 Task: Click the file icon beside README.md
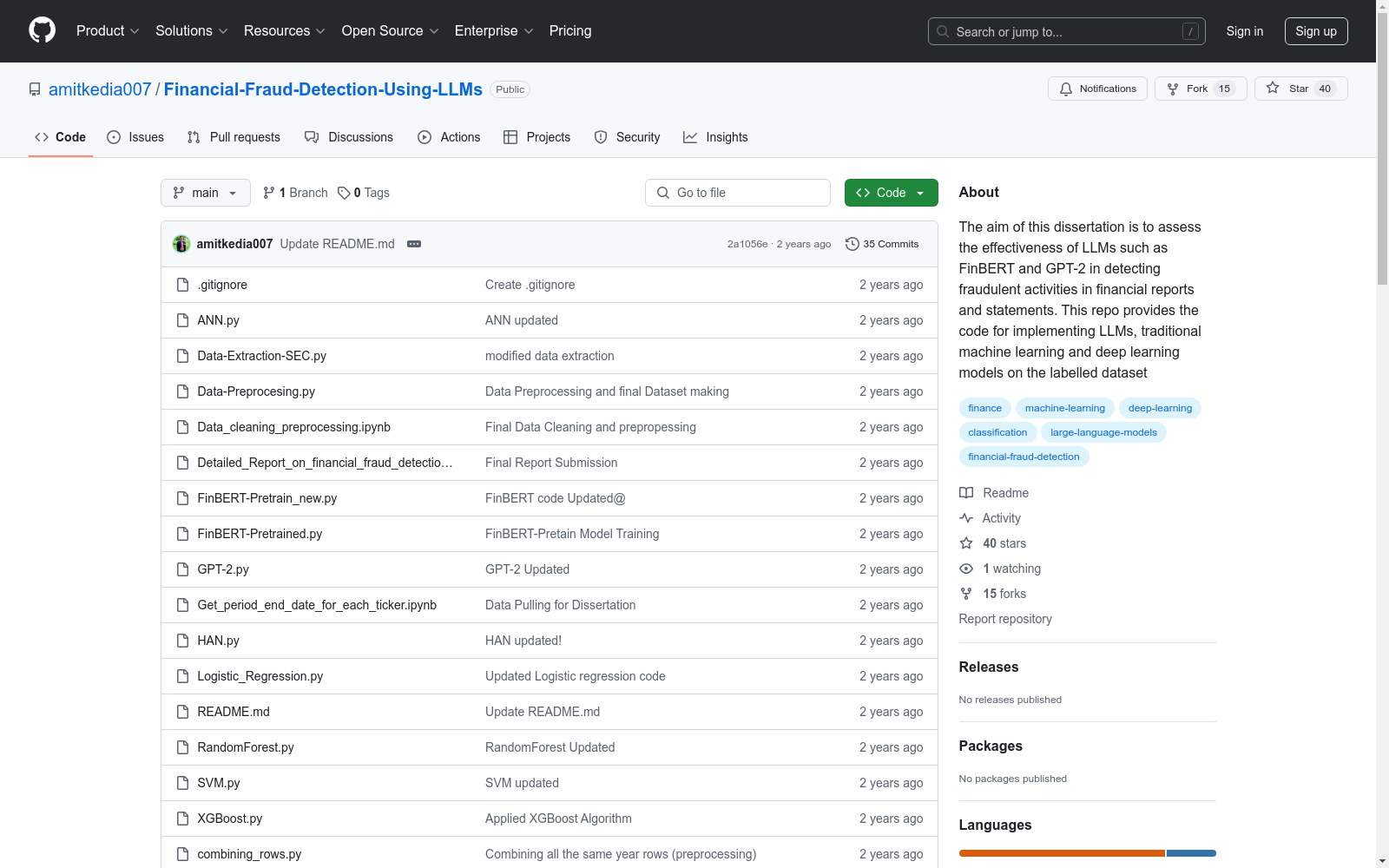click(x=182, y=712)
